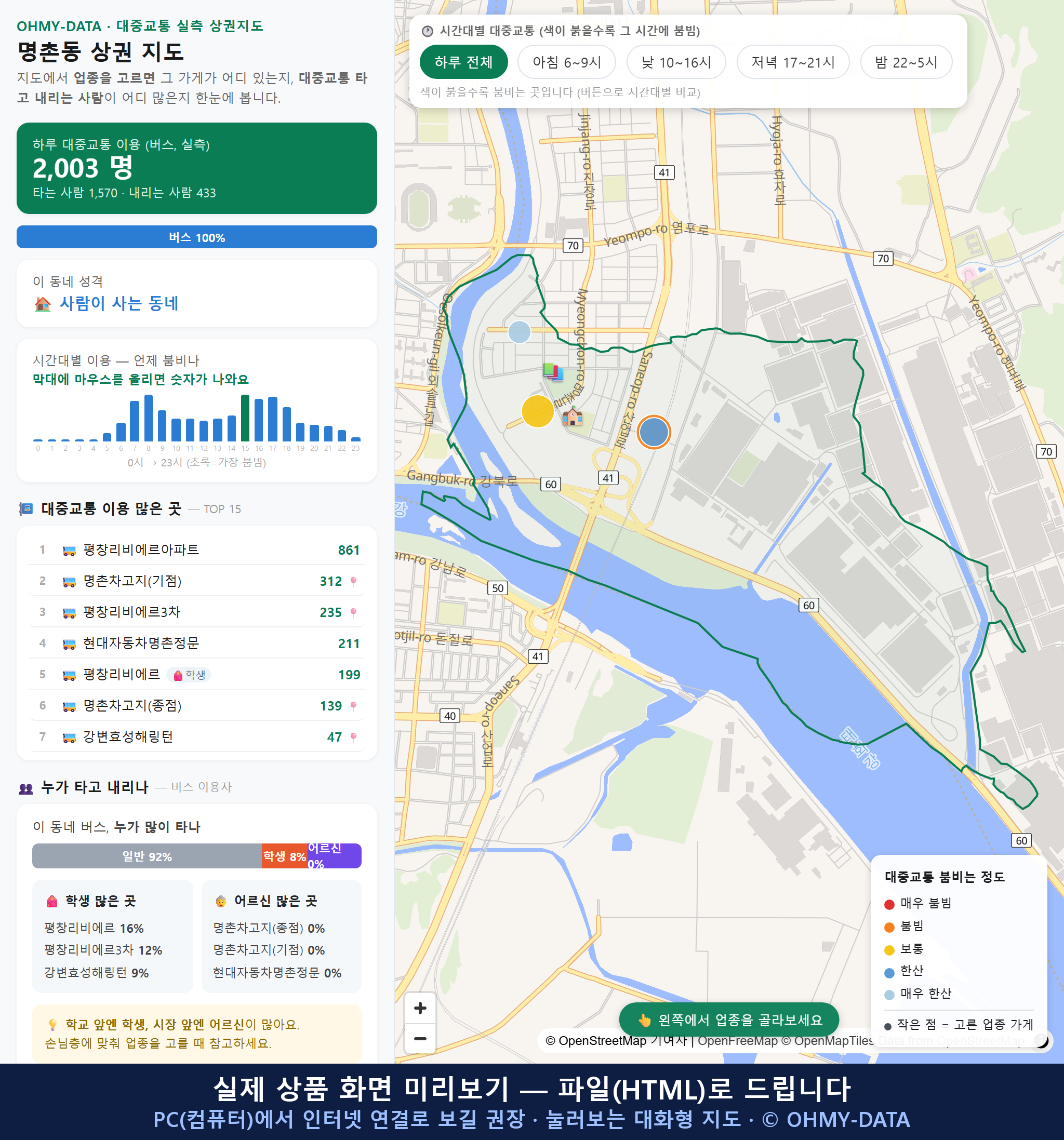Click the people icon beside 누가 타고 내리나
Screen dimensions: 1064x1140
click(26, 788)
